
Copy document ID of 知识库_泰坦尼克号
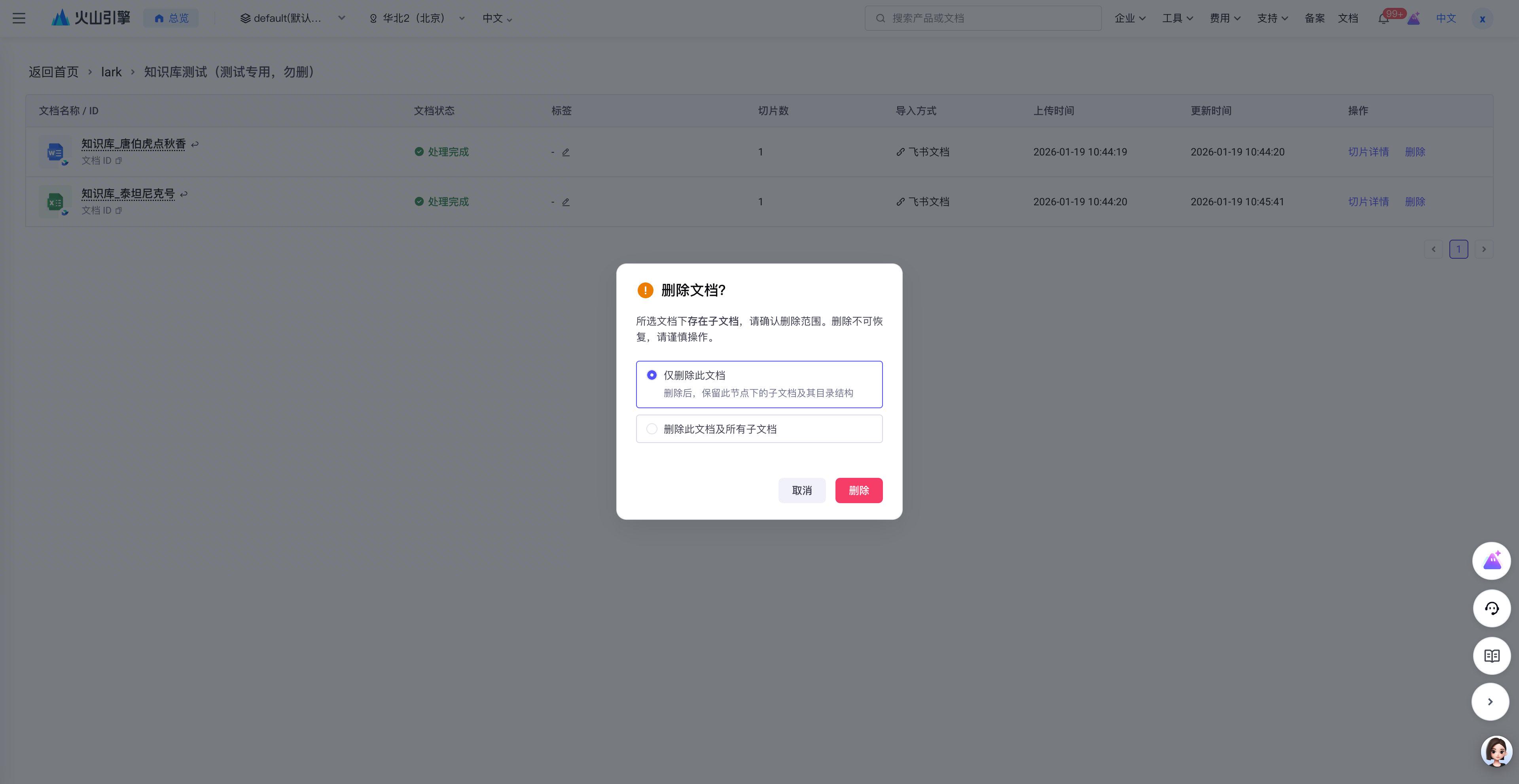(x=119, y=210)
